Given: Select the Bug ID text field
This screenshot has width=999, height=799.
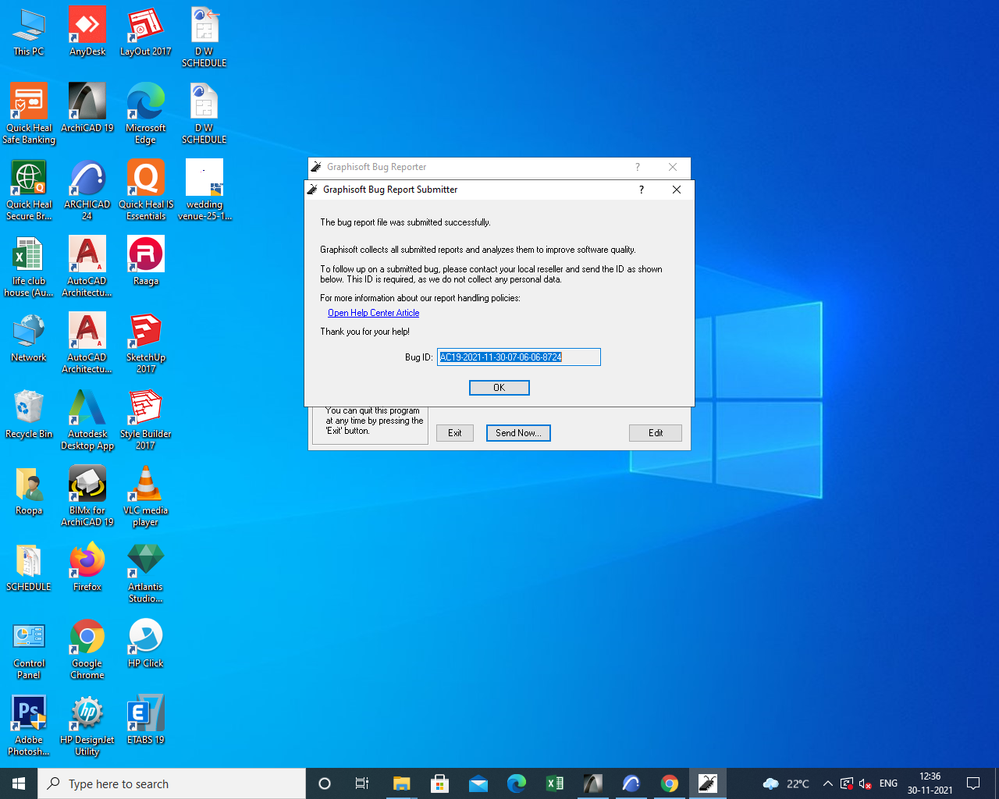Looking at the screenshot, I should [x=519, y=357].
